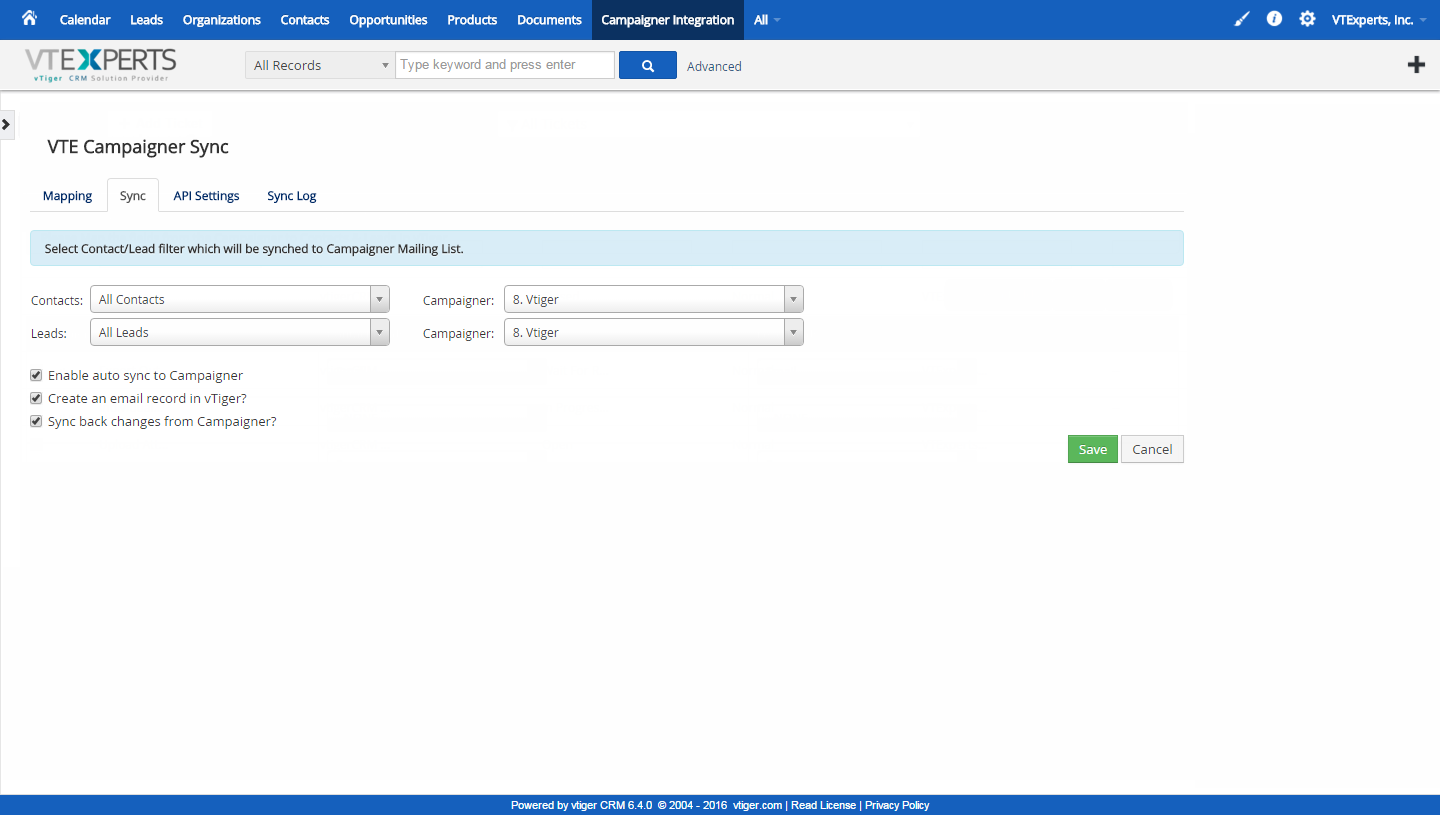The width and height of the screenshot is (1440, 815).
Task: Open the Privacy Policy footer link
Action: [x=897, y=805]
